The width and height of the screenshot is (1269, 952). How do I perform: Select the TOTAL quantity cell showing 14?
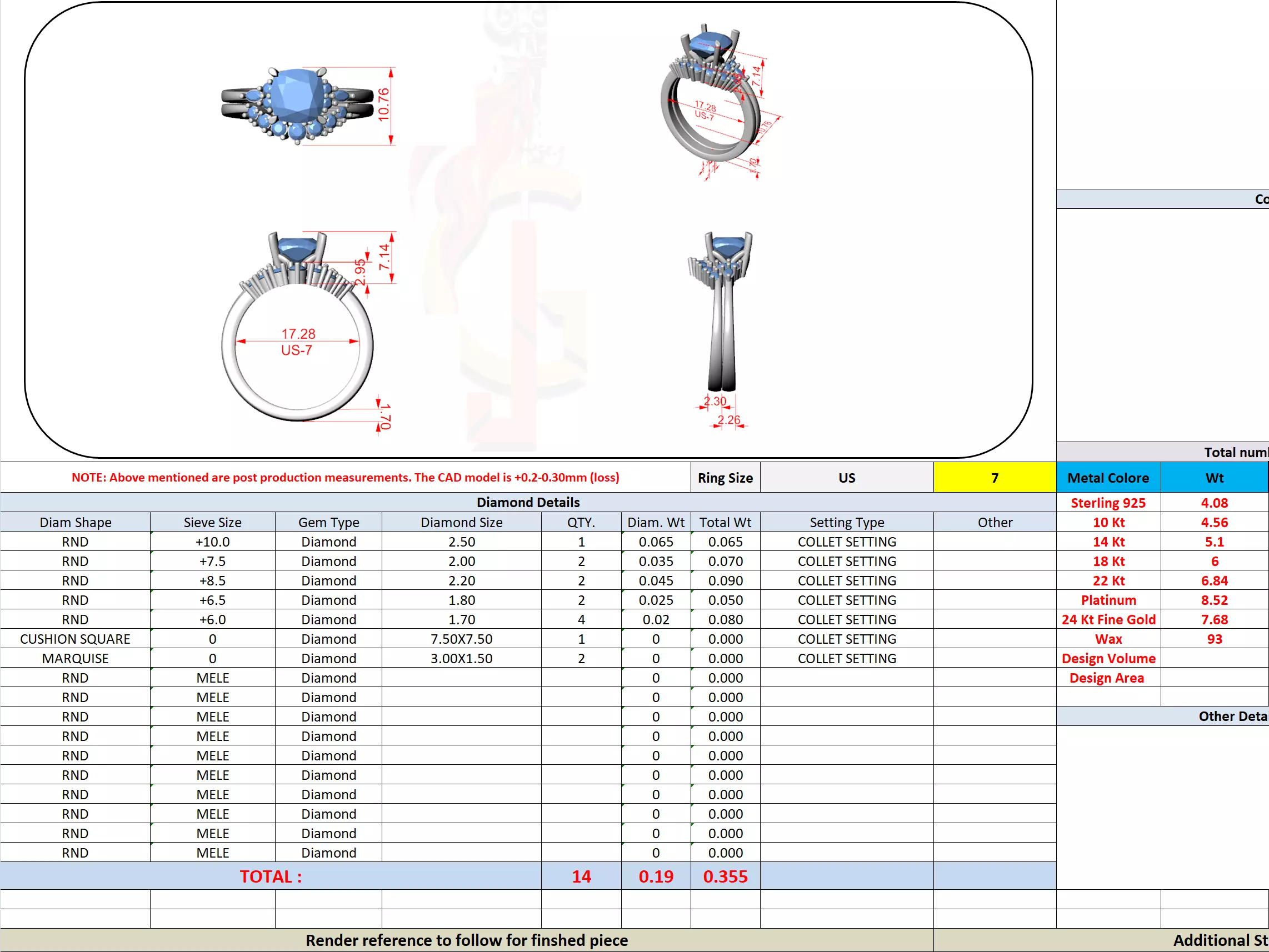point(581,876)
